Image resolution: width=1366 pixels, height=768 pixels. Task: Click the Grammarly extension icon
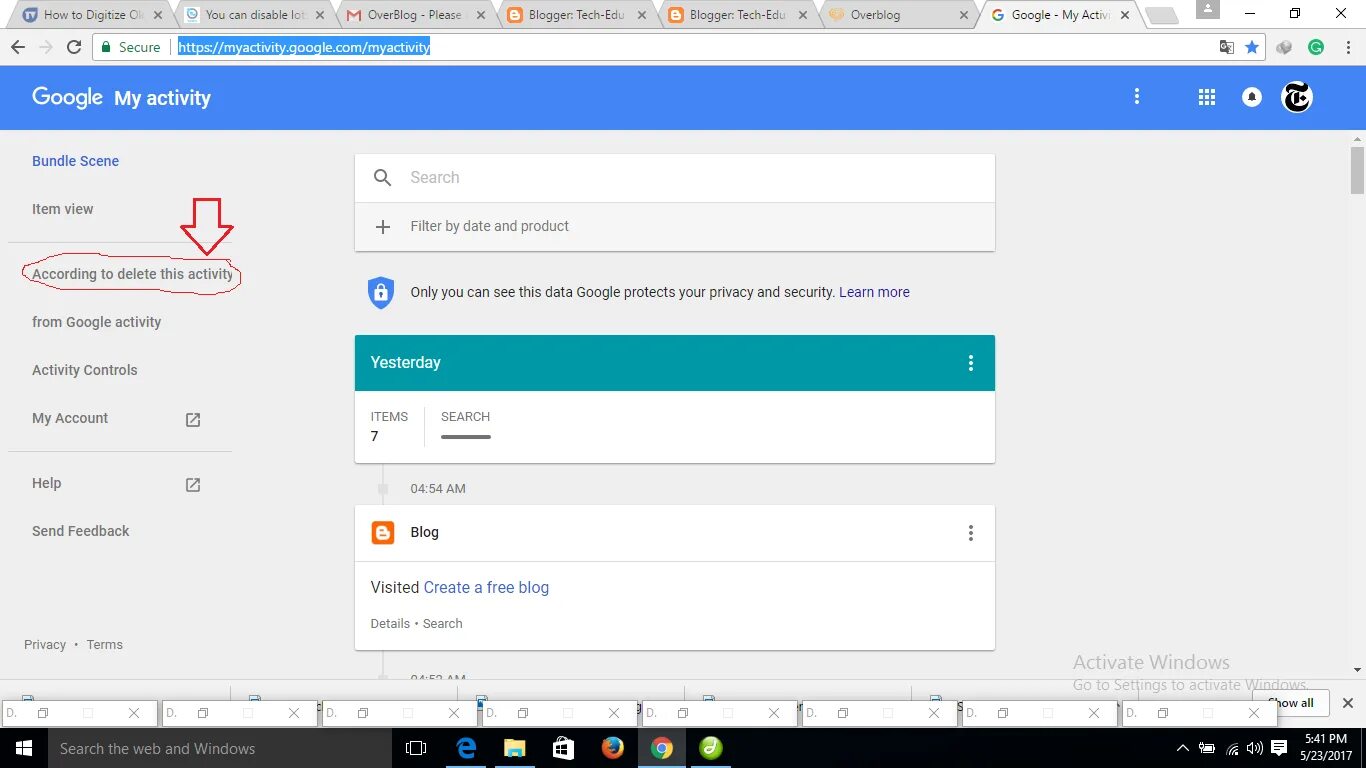tap(1316, 47)
